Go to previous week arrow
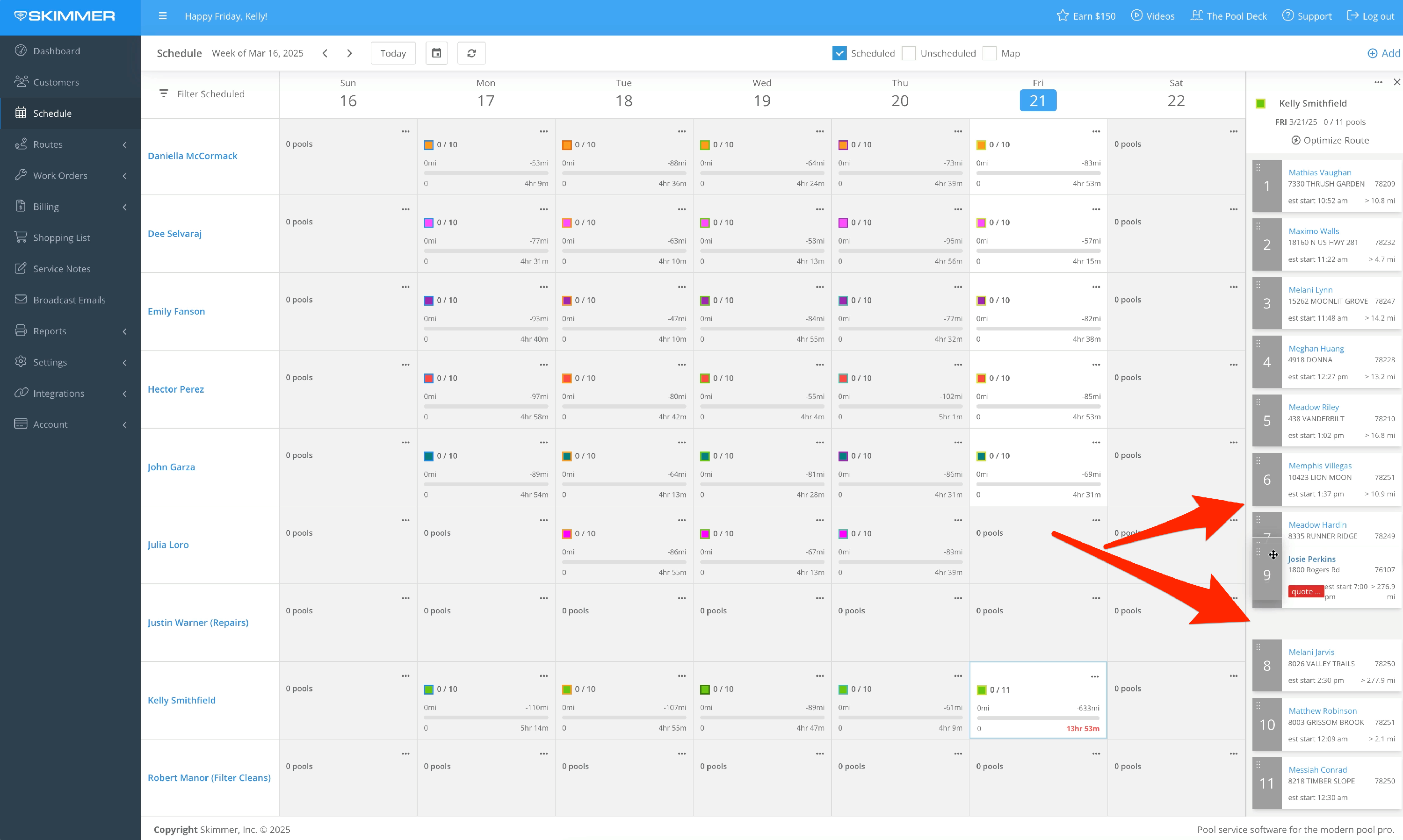1403x840 pixels. pyautogui.click(x=325, y=53)
